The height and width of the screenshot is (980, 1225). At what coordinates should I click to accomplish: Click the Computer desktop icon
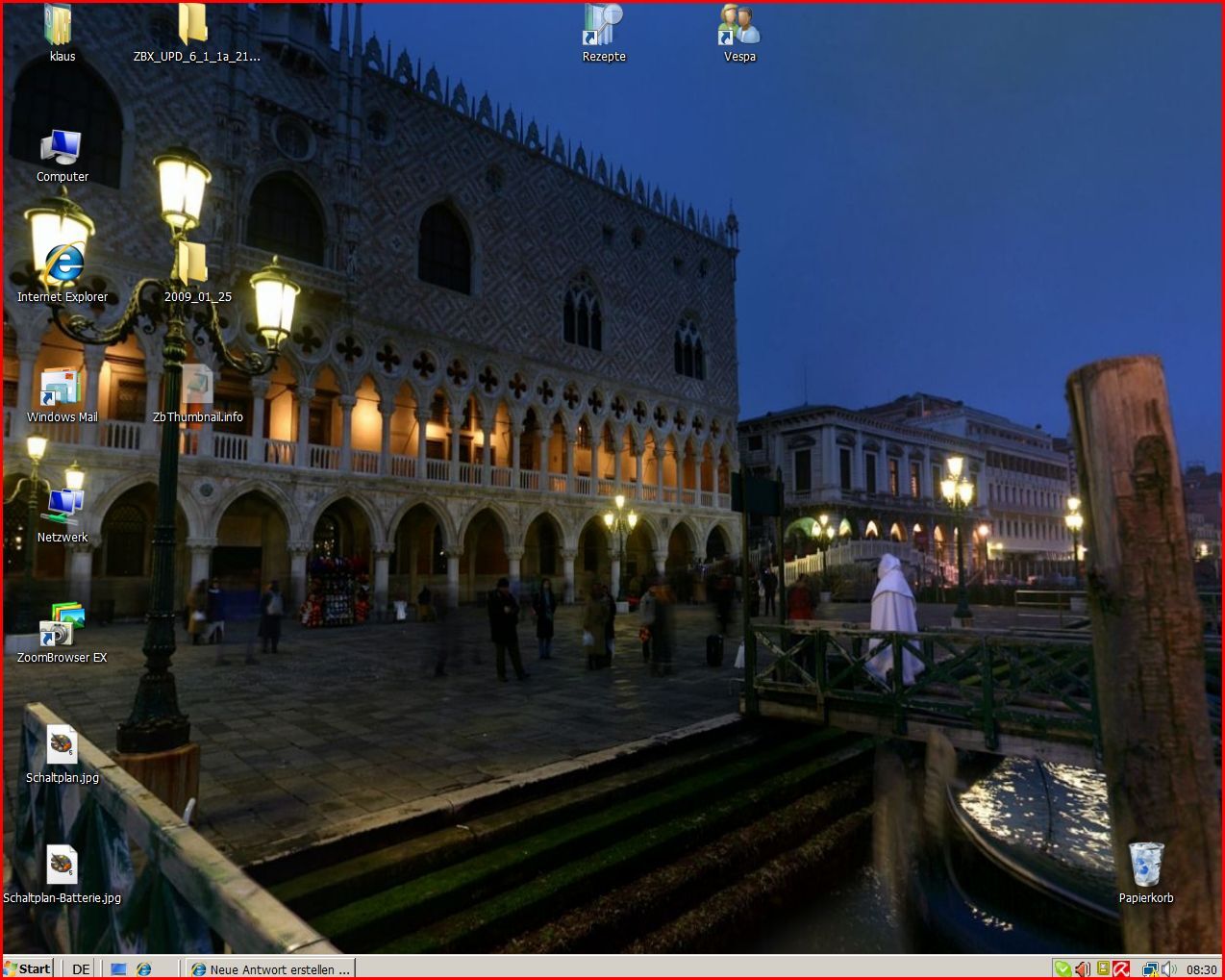(x=62, y=147)
